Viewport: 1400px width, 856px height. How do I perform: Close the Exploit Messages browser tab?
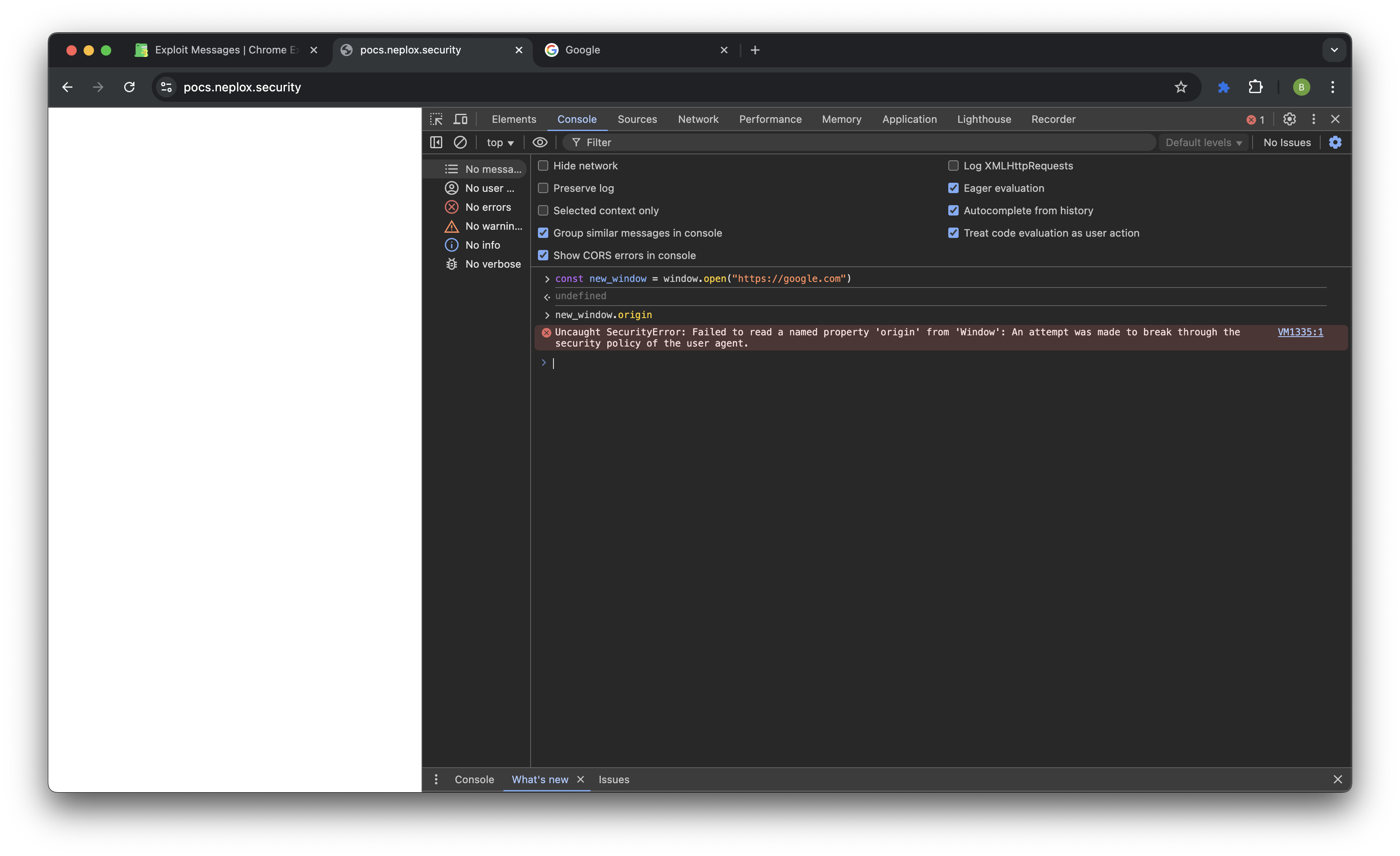click(314, 50)
